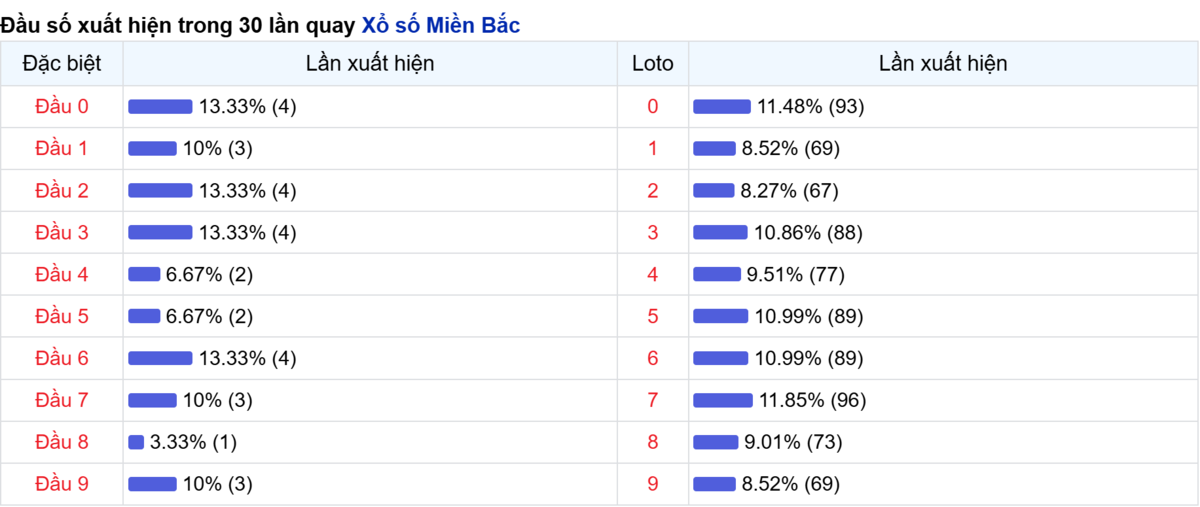This screenshot has height=507, width=1200.
Task: Click the progress bar for Loto 7
Action: 723,400
